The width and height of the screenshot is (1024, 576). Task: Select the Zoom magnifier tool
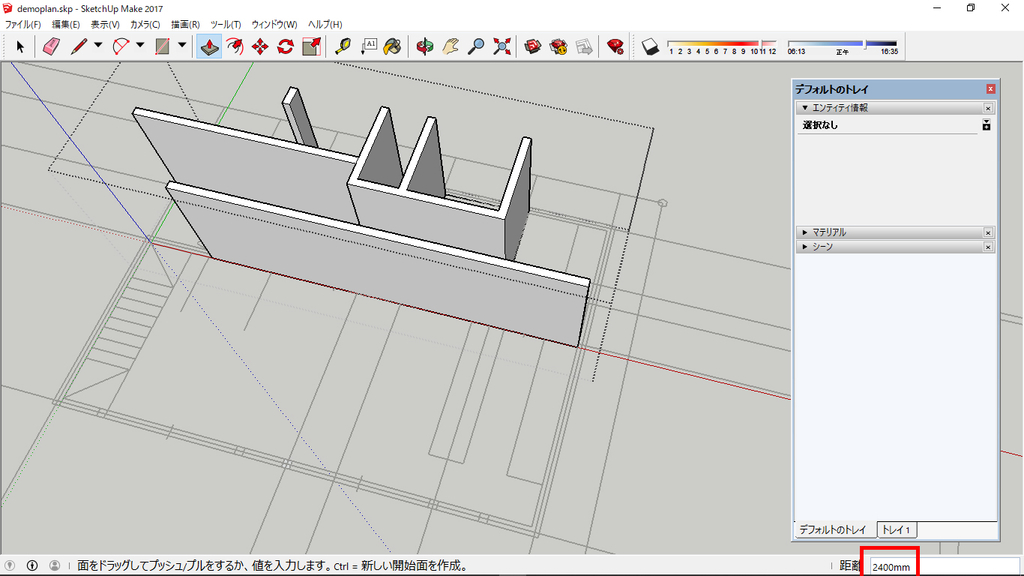pyautogui.click(x=477, y=46)
